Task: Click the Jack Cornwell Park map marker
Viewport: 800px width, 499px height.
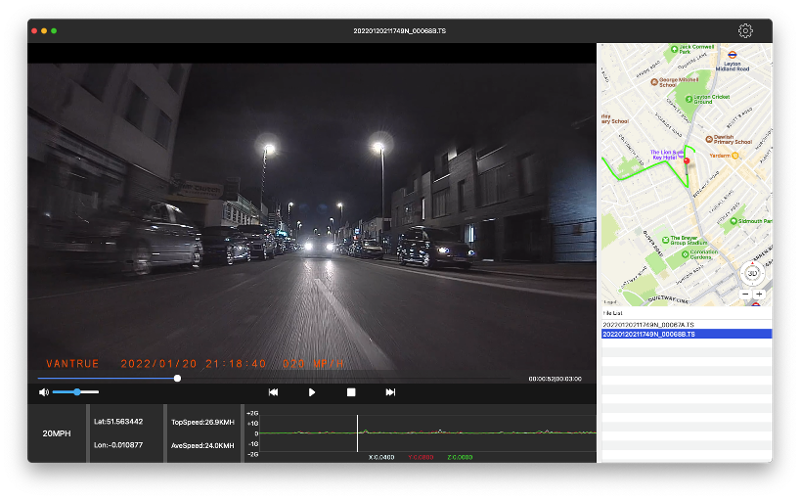Action: pos(674,49)
